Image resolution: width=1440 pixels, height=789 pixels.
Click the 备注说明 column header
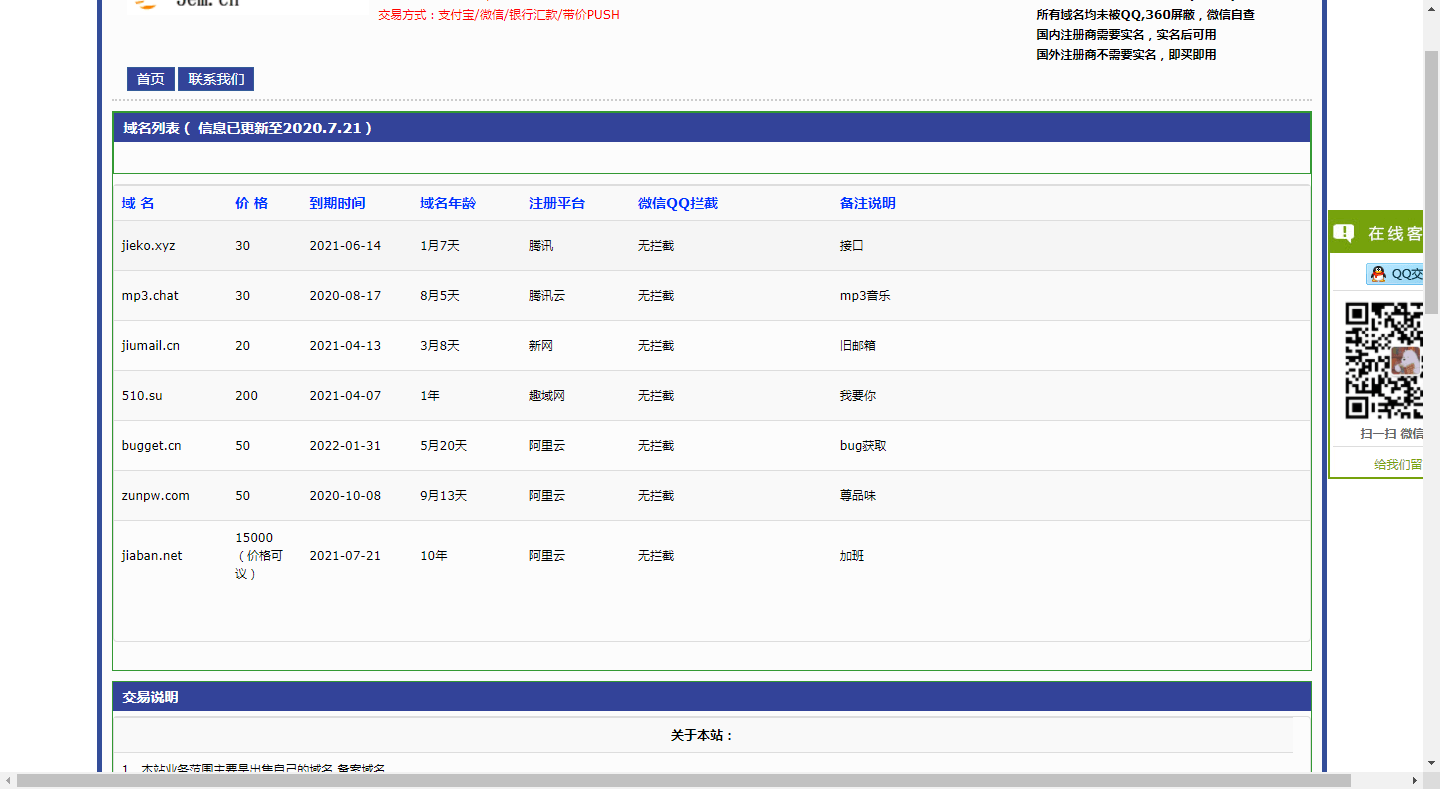(868, 203)
